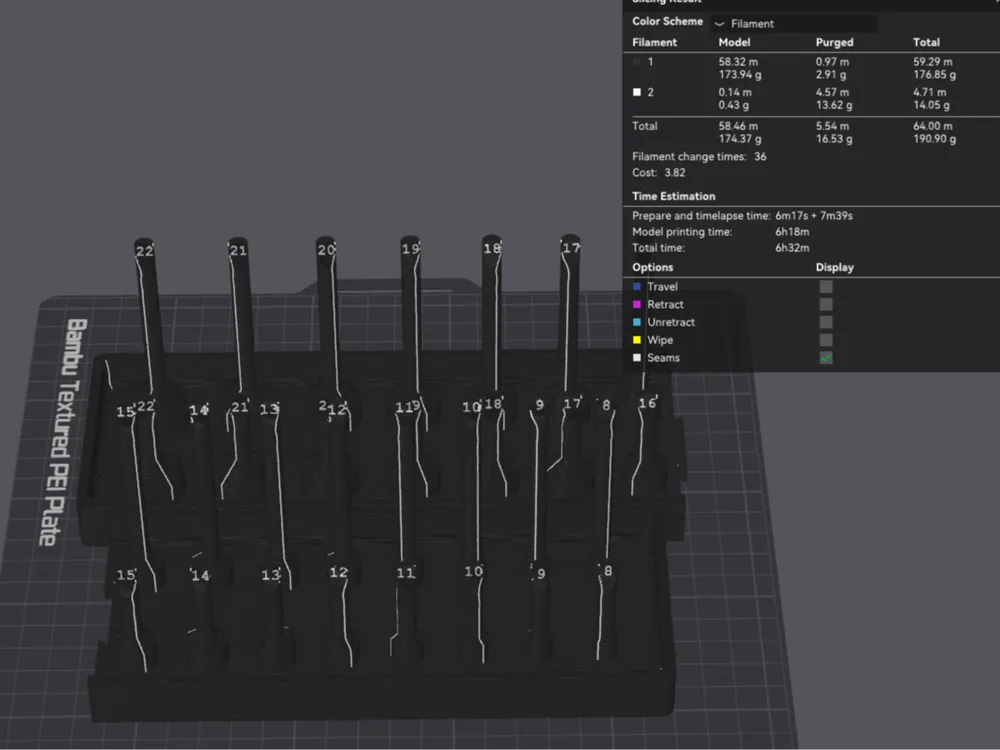Viewport: 1000px width, 750px height.
Task: Open the Color Scheme Filament dropdown
Action: coord(794,24)
